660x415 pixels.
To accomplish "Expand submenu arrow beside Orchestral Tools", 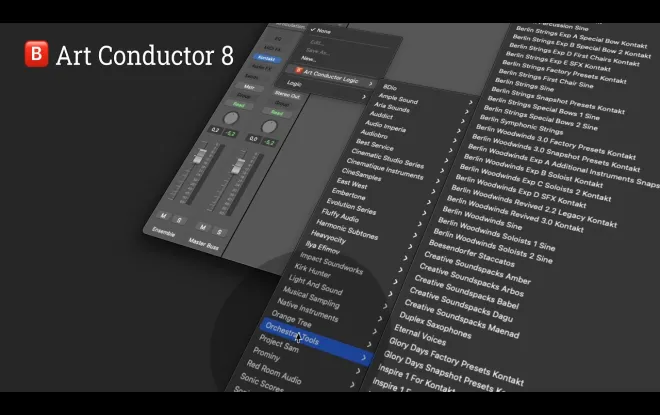I will [x=364, y=358].
